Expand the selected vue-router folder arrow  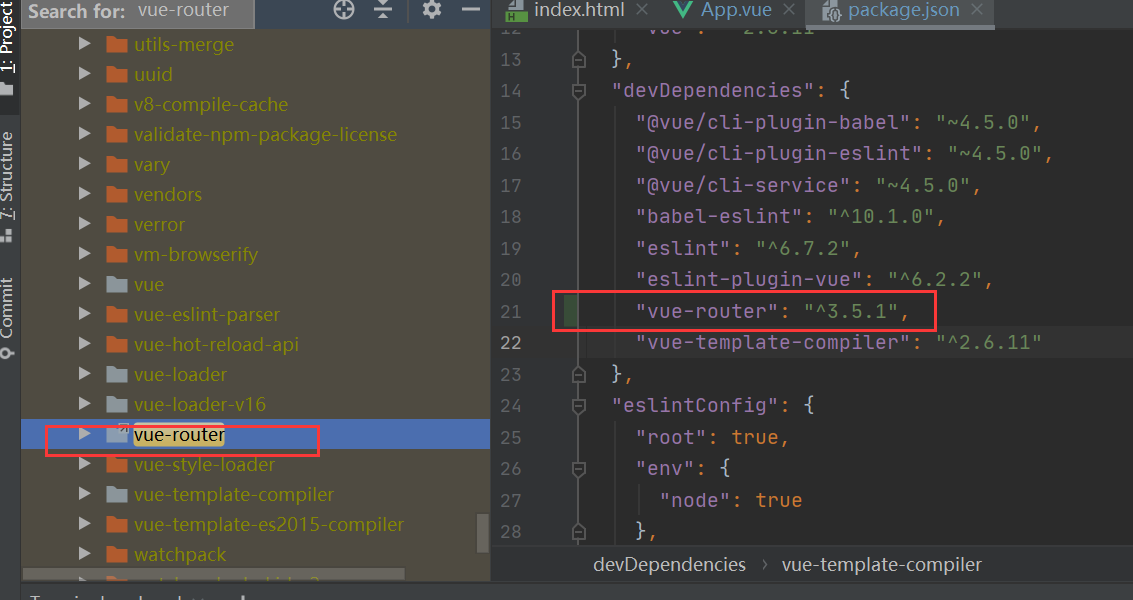click(85, 434)
